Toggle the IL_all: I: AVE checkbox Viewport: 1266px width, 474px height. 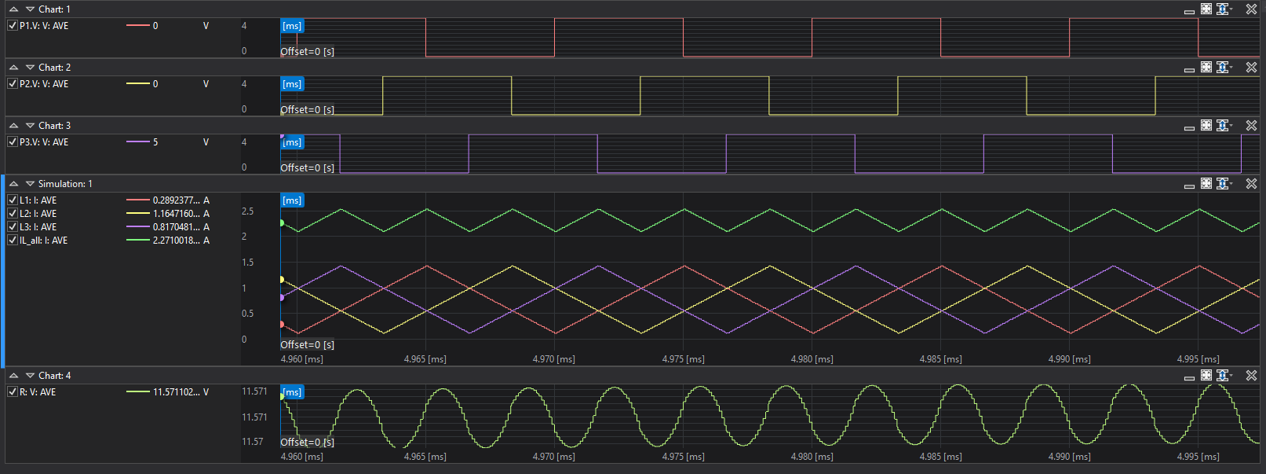click(13, 240)
